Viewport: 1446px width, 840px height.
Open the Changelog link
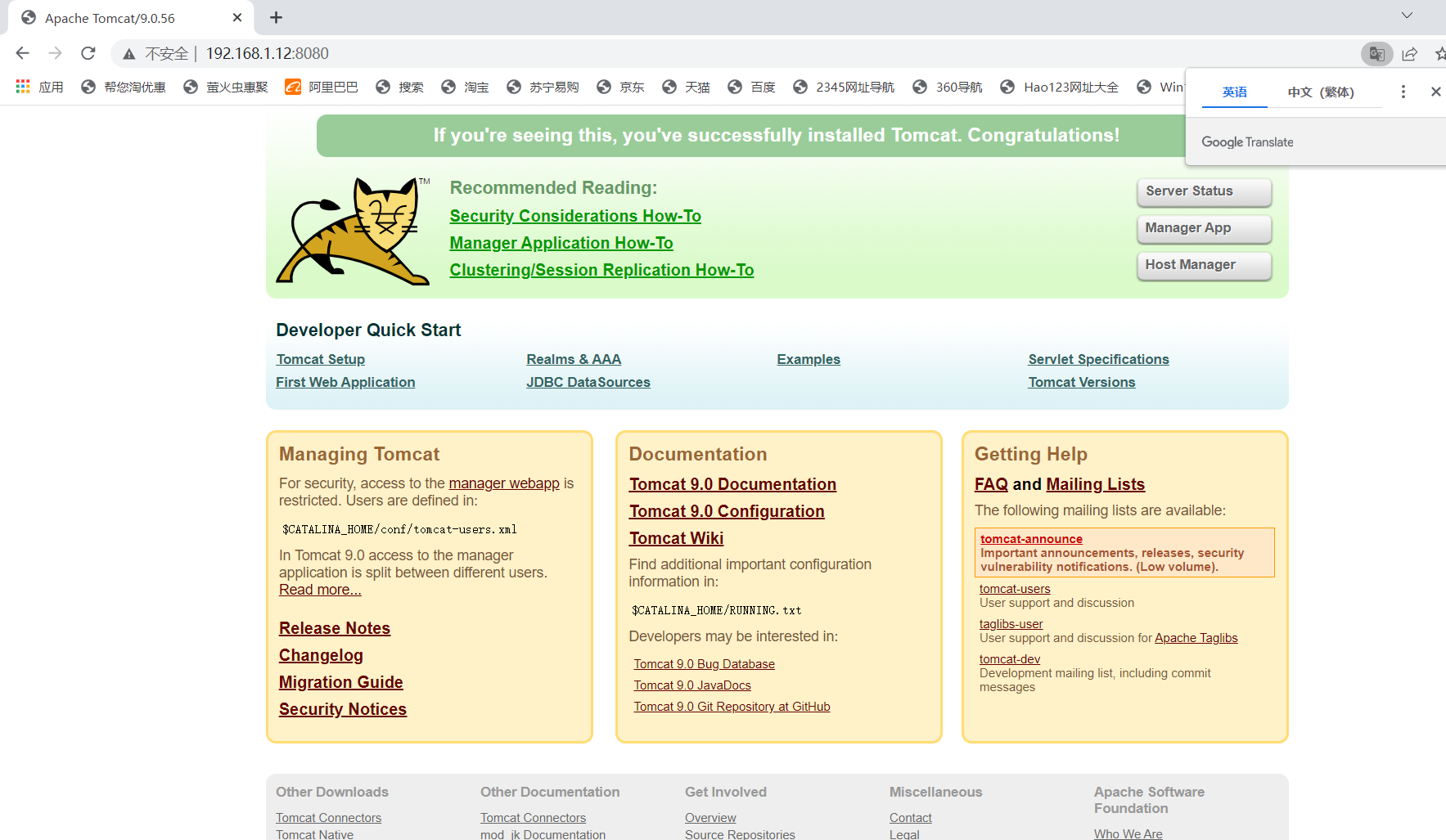321,655
